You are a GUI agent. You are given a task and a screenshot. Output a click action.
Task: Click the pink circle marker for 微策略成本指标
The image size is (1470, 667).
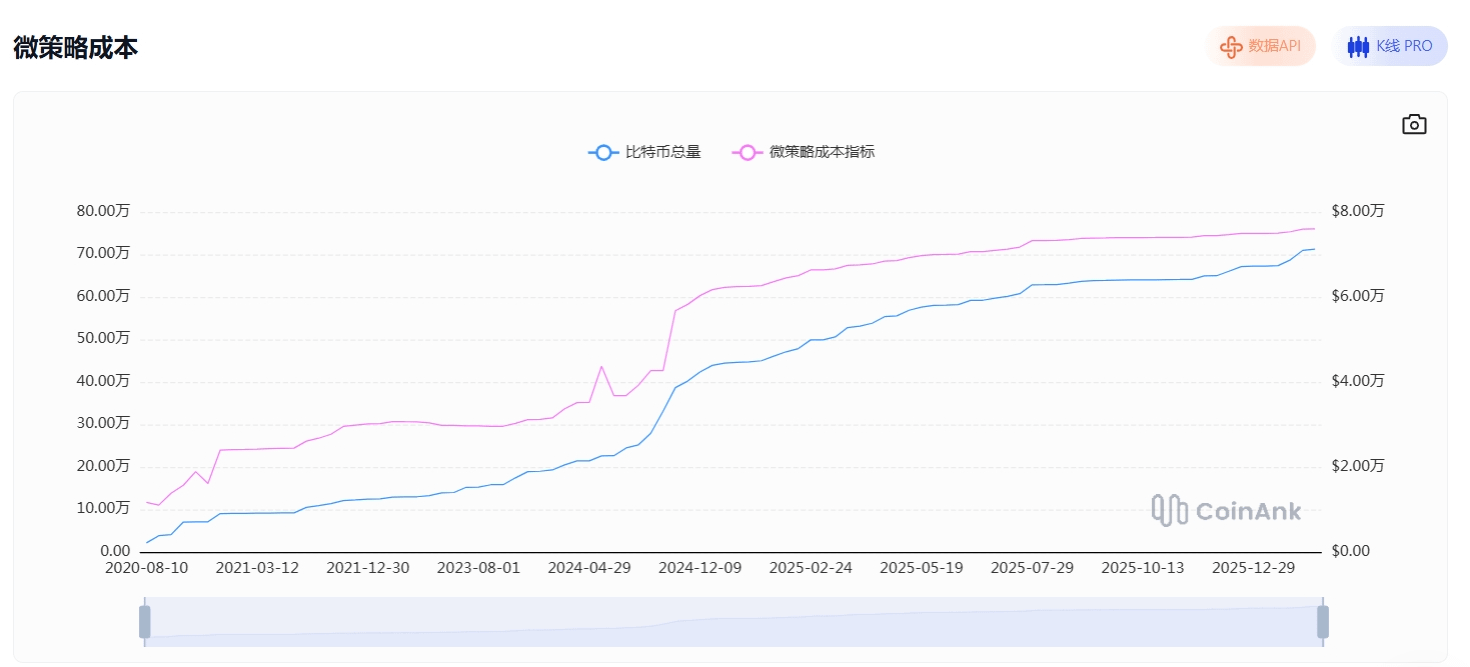point(746,152)
